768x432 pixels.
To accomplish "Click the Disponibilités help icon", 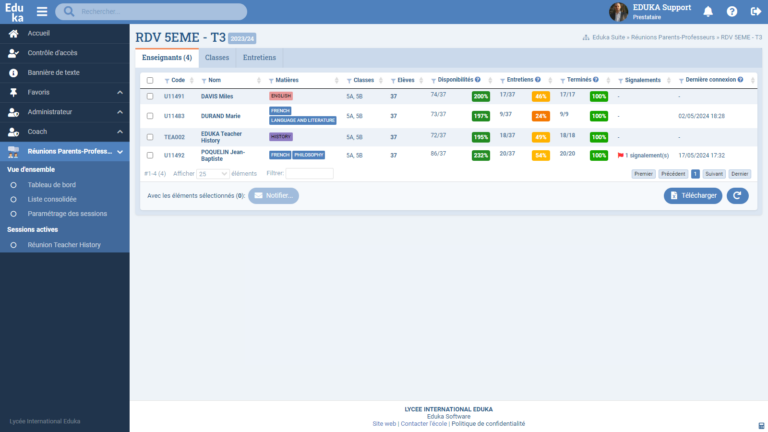I will 477,79.
